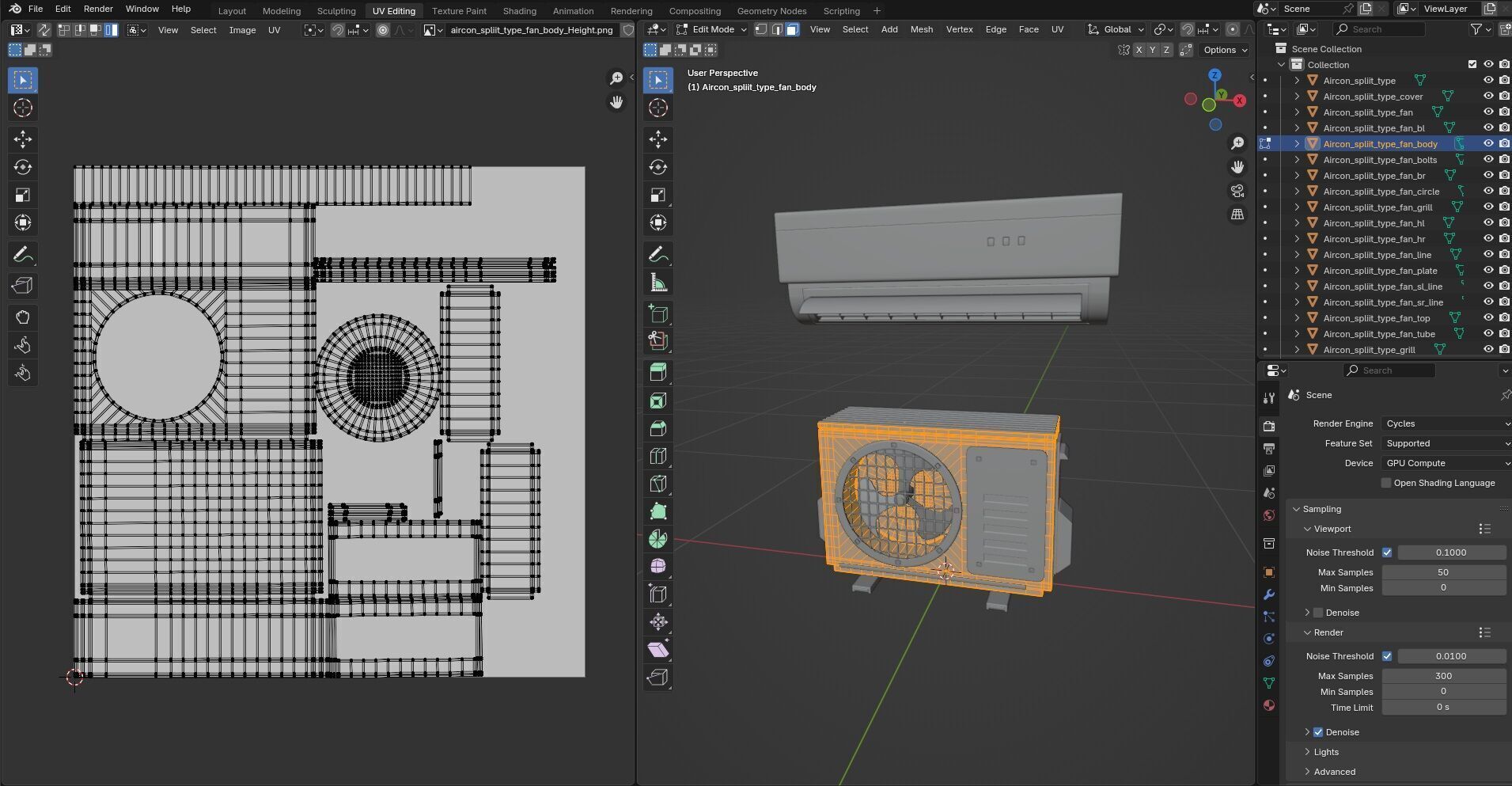This screenshot has width=1512, height=786.
Task: Toggle camera view icon in viewport
Action: coord(1237,191)
